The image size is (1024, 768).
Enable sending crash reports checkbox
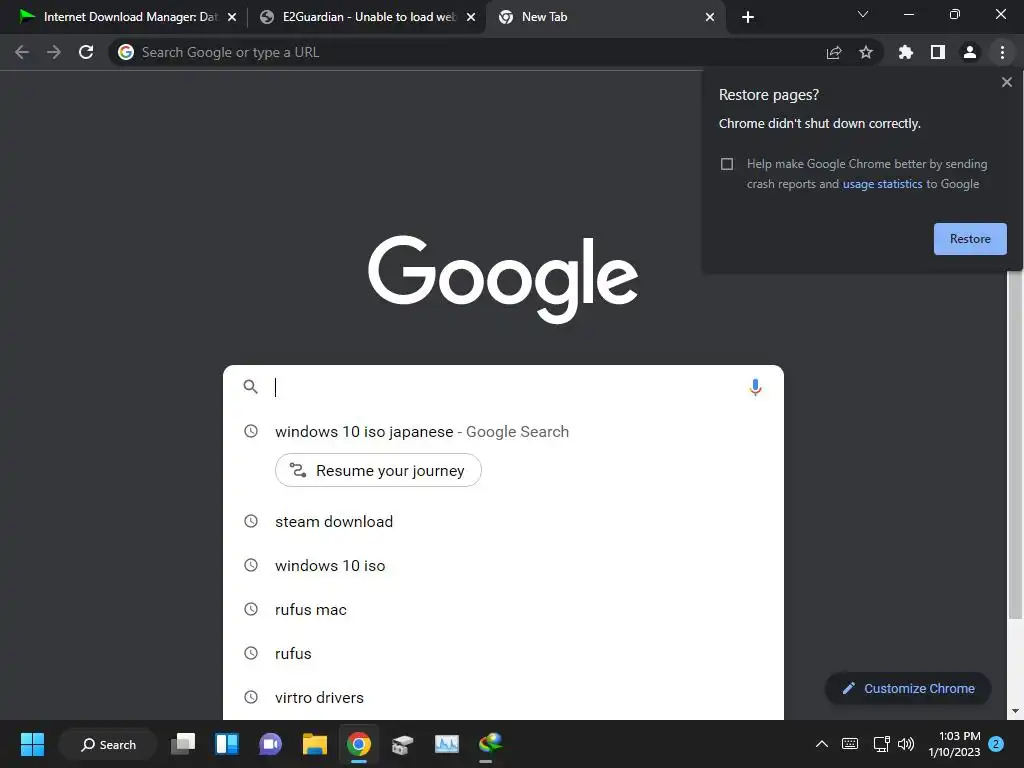coord(727,164)
